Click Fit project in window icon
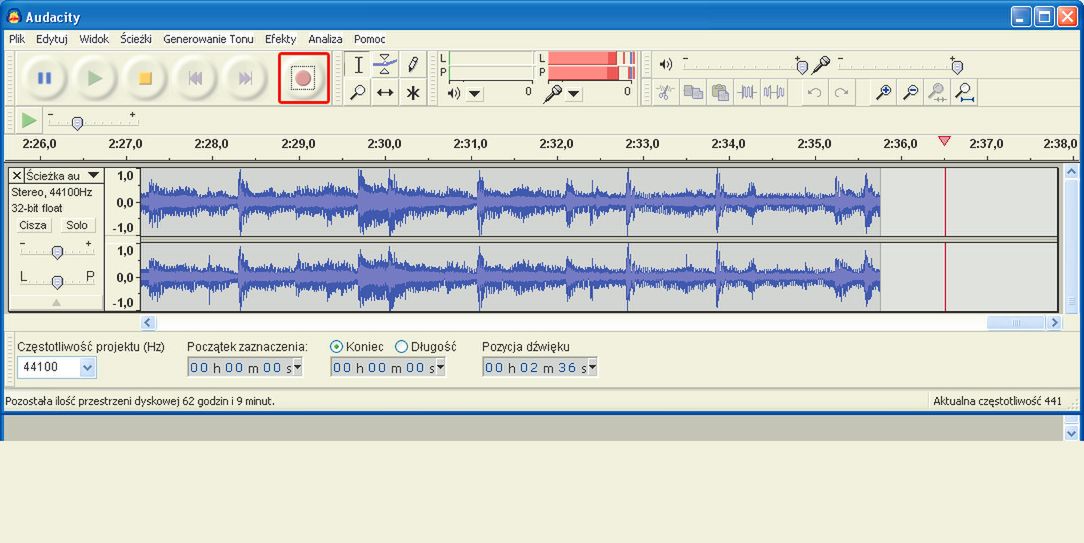 click(965, 92)
